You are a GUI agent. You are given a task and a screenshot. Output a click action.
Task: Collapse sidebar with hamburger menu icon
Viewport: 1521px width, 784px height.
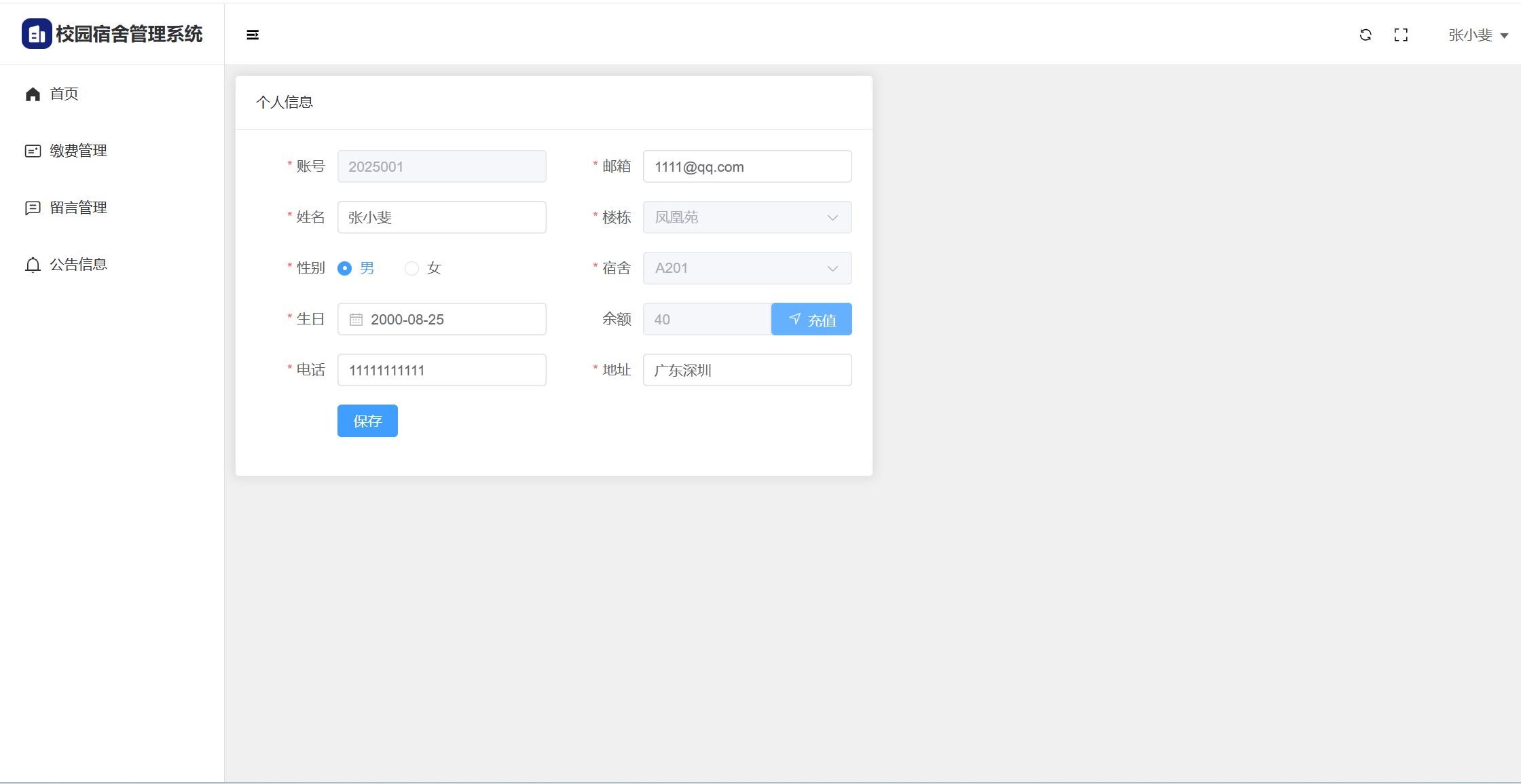[253, 35]
